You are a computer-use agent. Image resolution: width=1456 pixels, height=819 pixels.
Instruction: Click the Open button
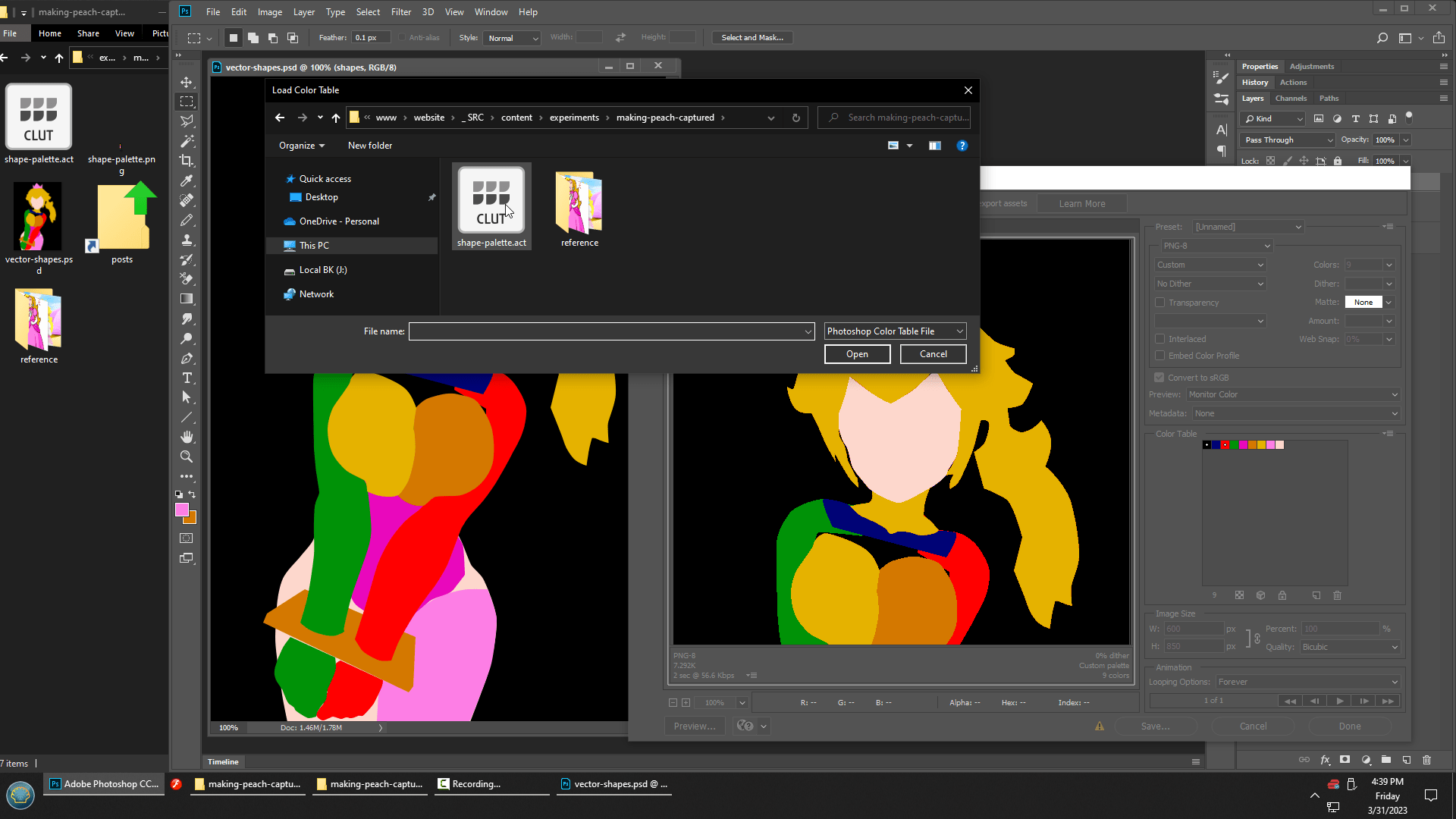pos(857,354)
